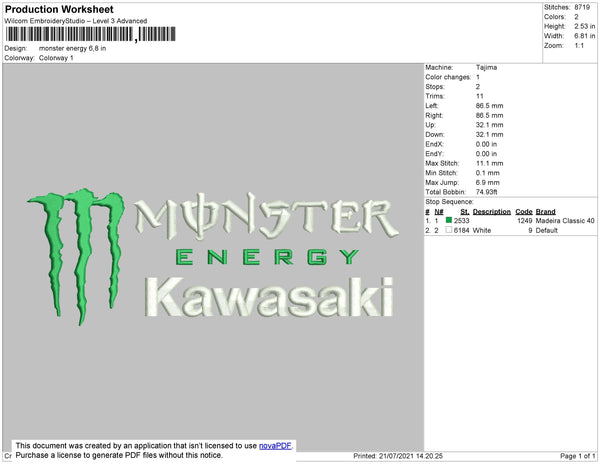600x464 pixels.
Task: Select the height value 2.53 in
Action: pyautogui.click(x=585, y=26)
